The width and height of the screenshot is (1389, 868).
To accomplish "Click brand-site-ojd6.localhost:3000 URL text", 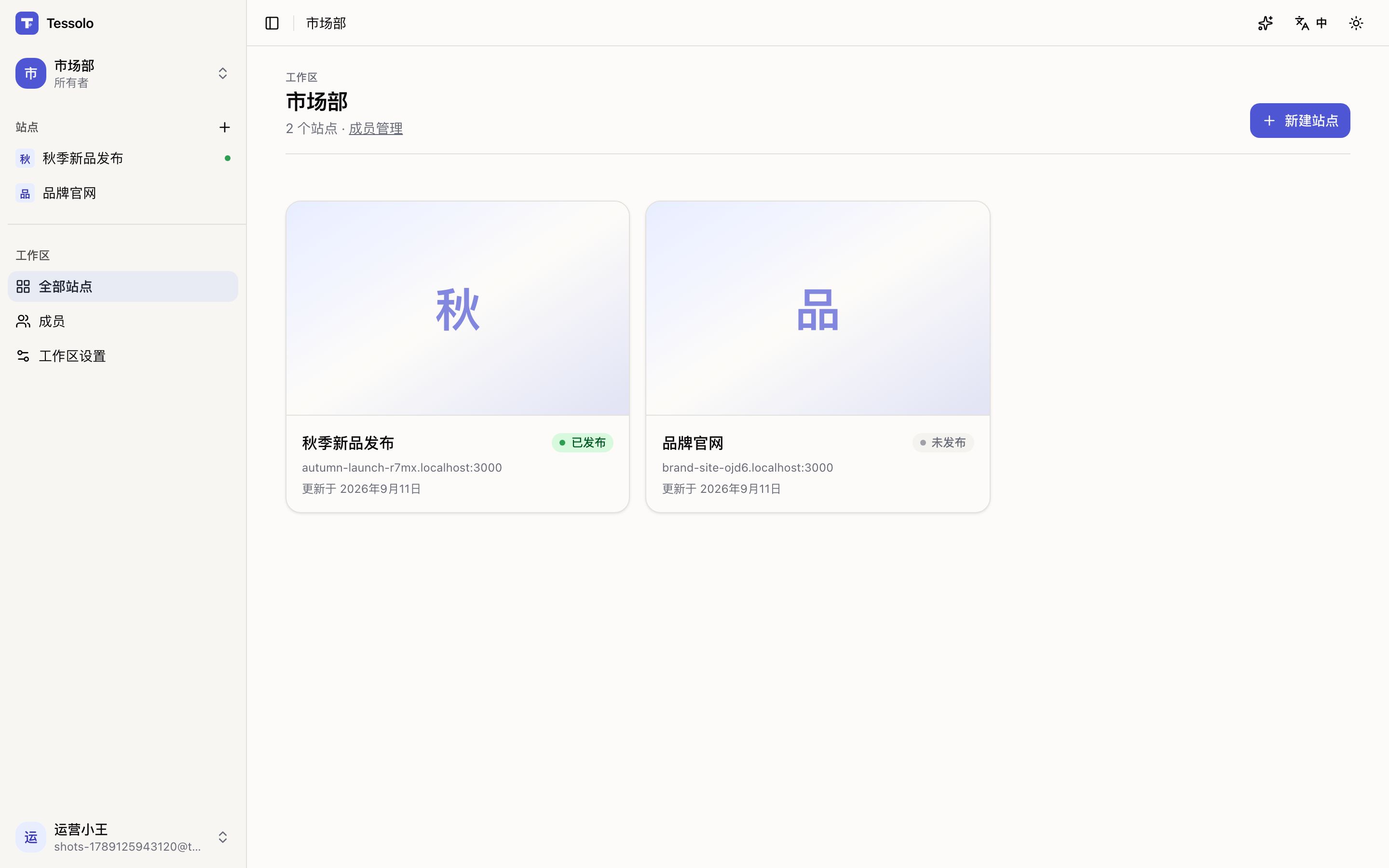I will point(747,468).
